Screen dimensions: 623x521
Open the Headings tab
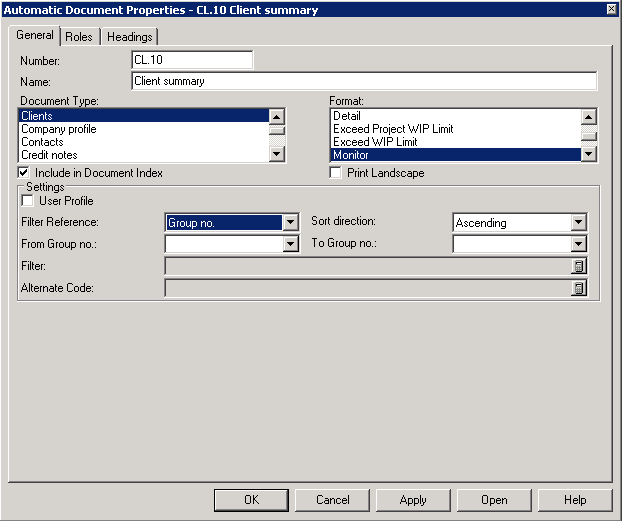(x=130, y=37)
